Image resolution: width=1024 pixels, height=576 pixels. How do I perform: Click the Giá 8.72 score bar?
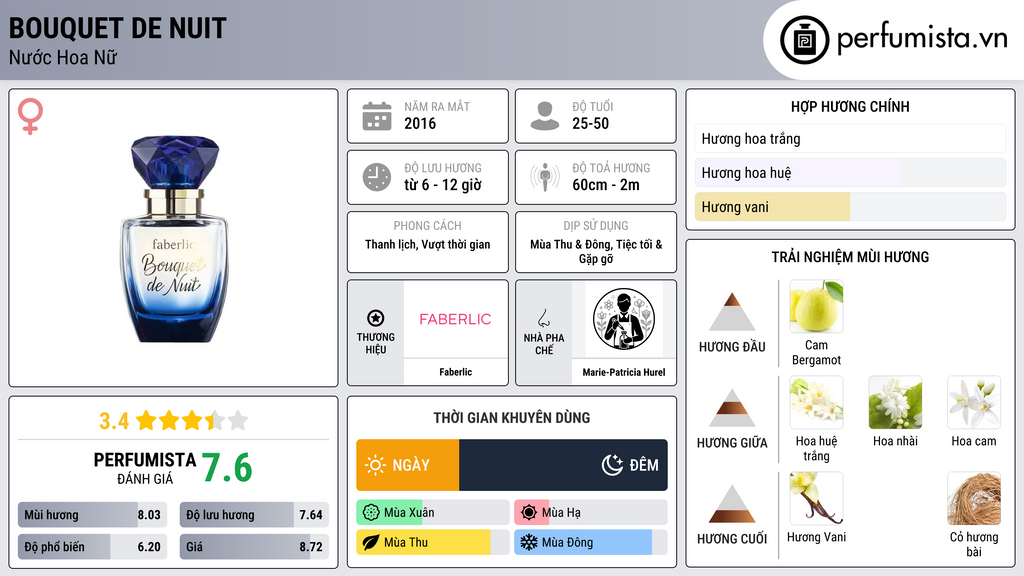[254, 547]
